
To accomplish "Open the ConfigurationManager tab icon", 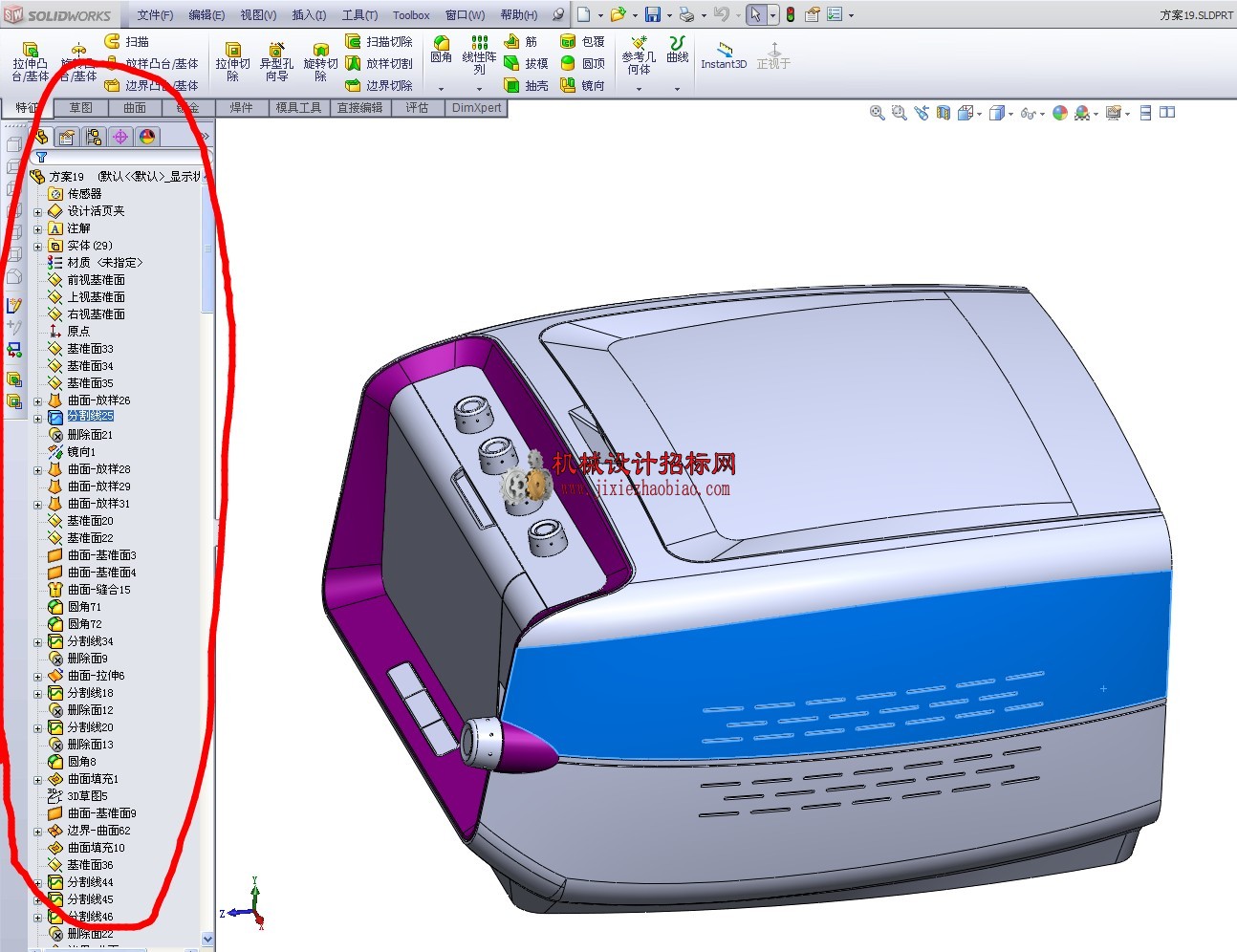I will point(94,137).
